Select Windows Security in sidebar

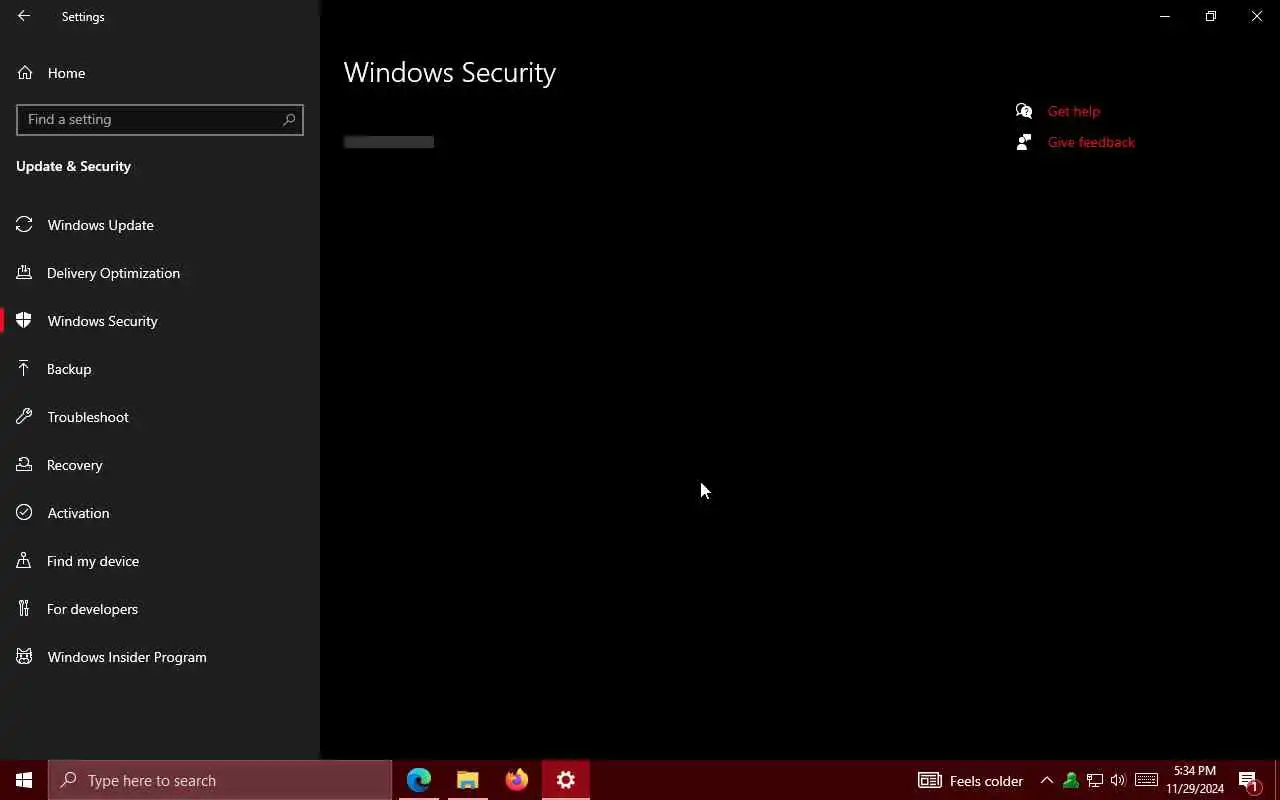(160, 321)
